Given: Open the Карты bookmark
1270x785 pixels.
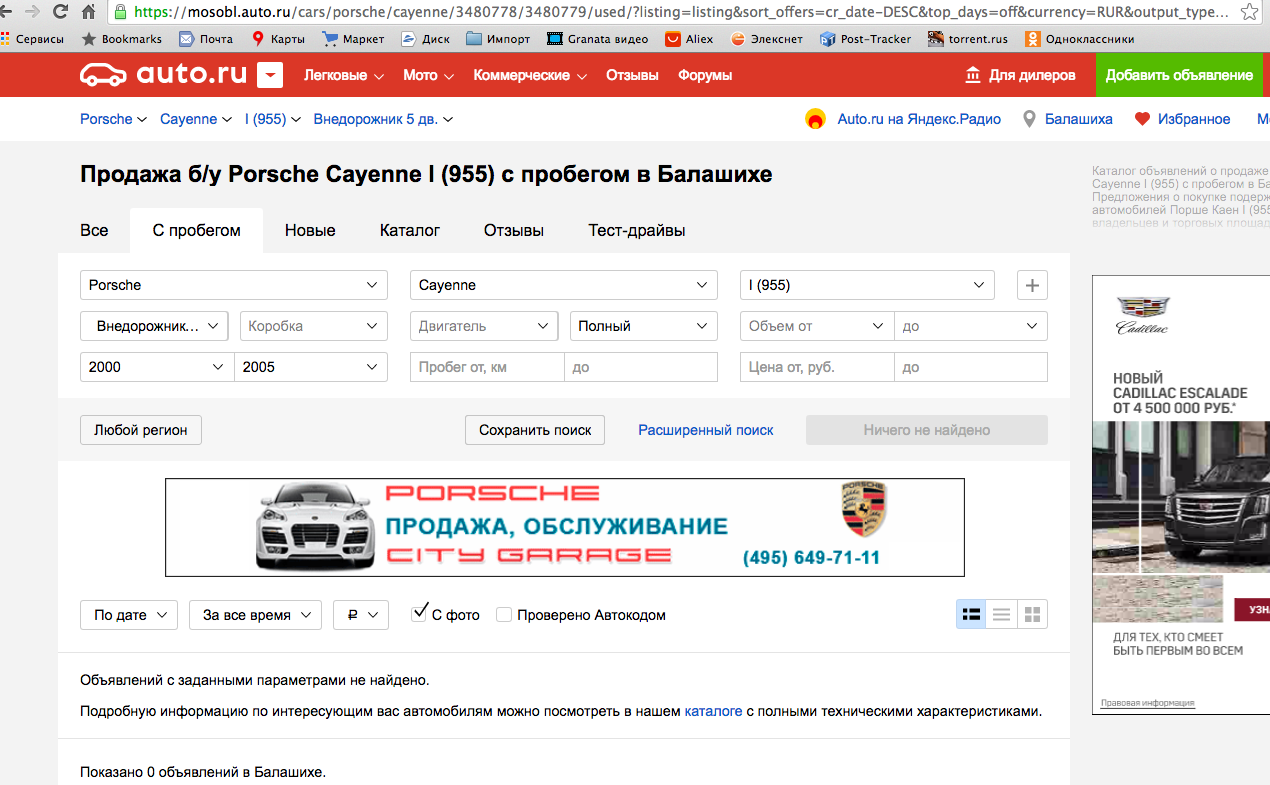Looking at the screenshot, I should coord(278,39).
